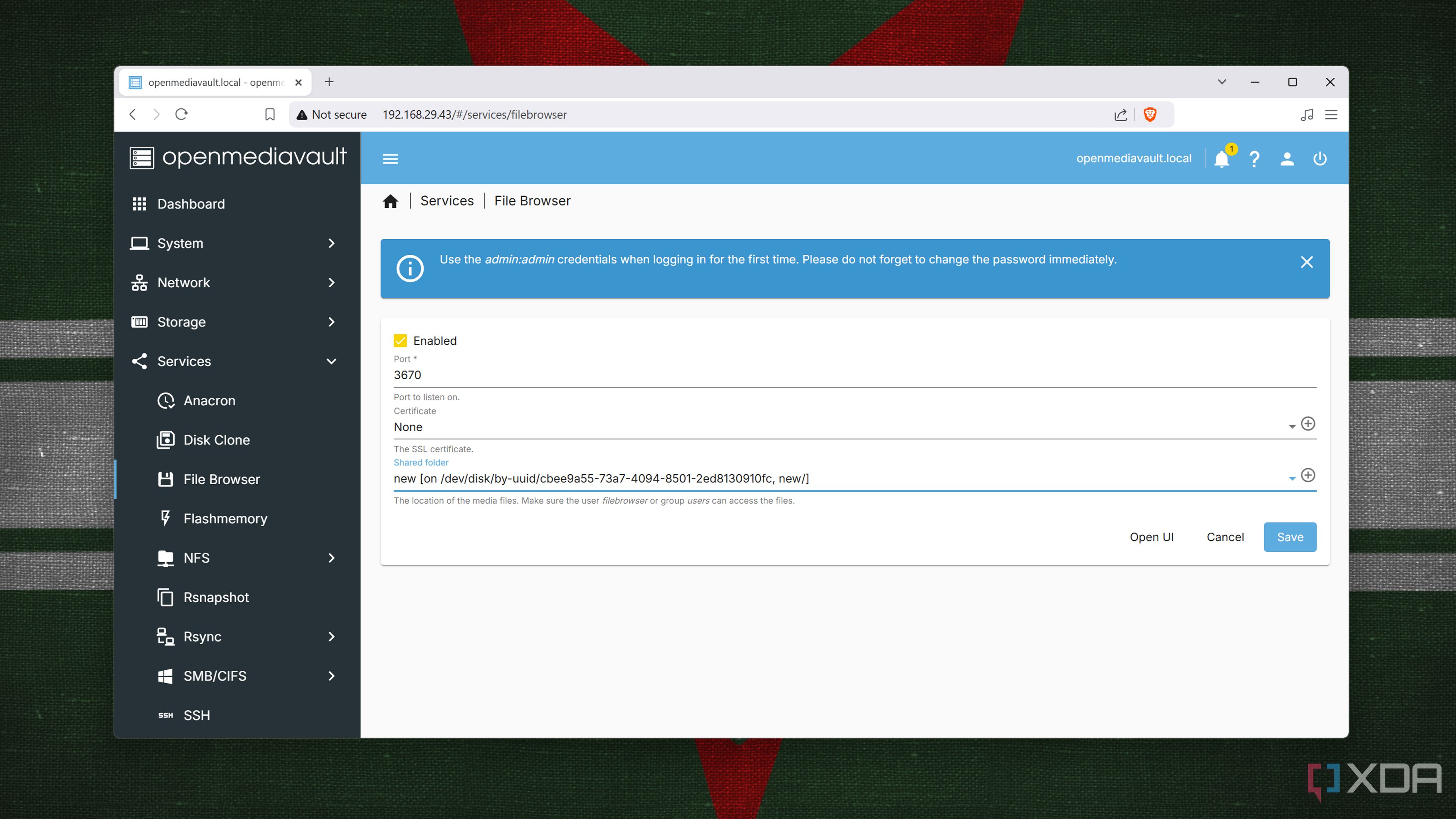Click the Save button
The height and width of the screenshot is (819, 1456).
pos(1290,537)
